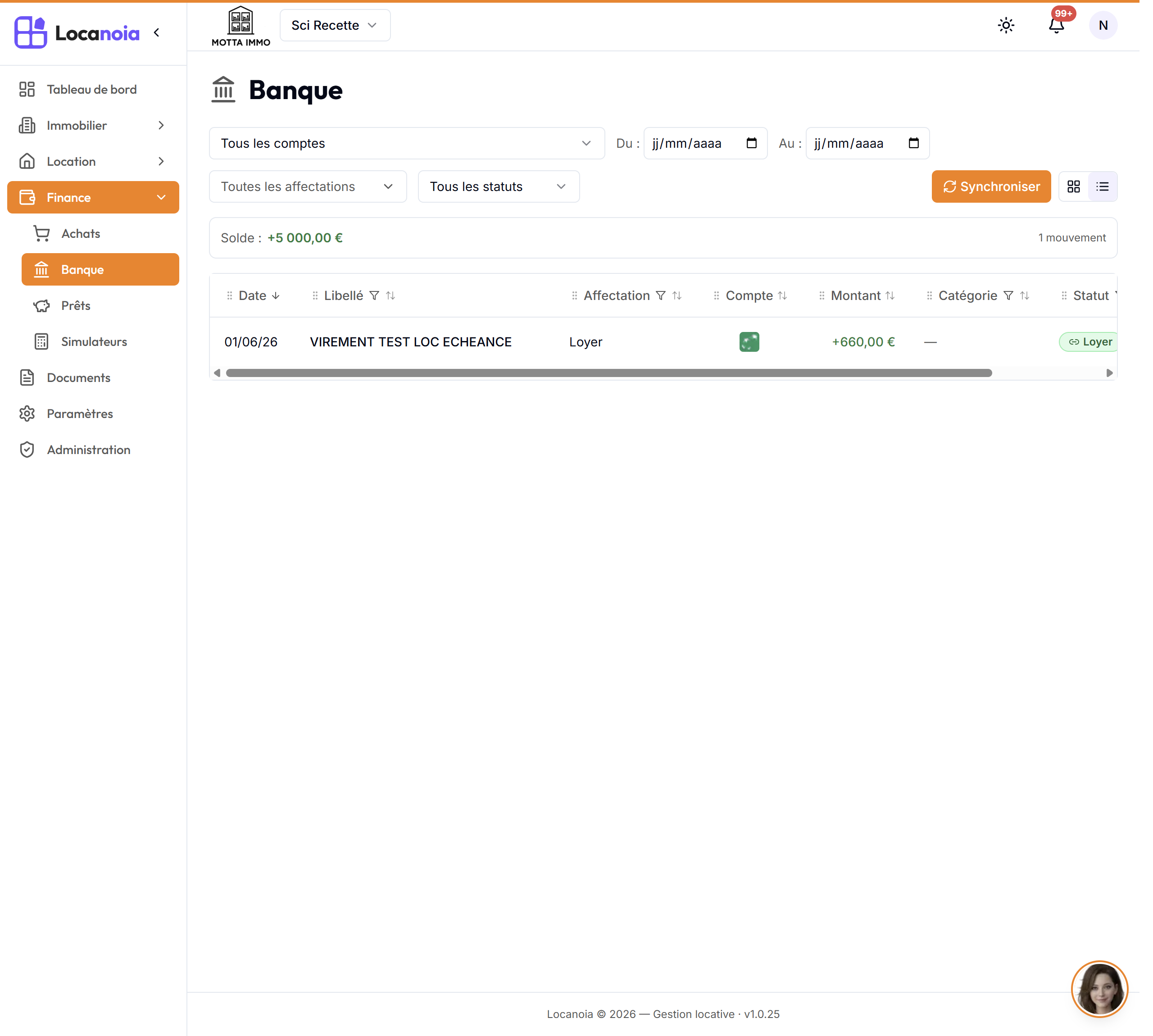Screen dimensions: 1153x1036
Task: Click the Banque page title icon
Action: point(223,90)
